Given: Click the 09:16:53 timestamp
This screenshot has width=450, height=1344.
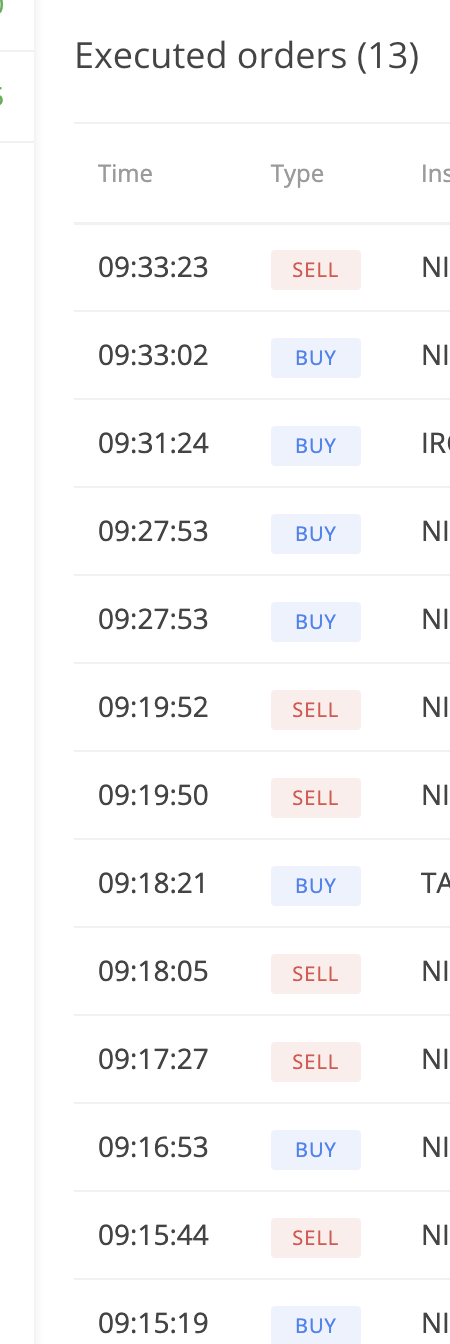Looking at the screenshot, I should point(153,1148).
